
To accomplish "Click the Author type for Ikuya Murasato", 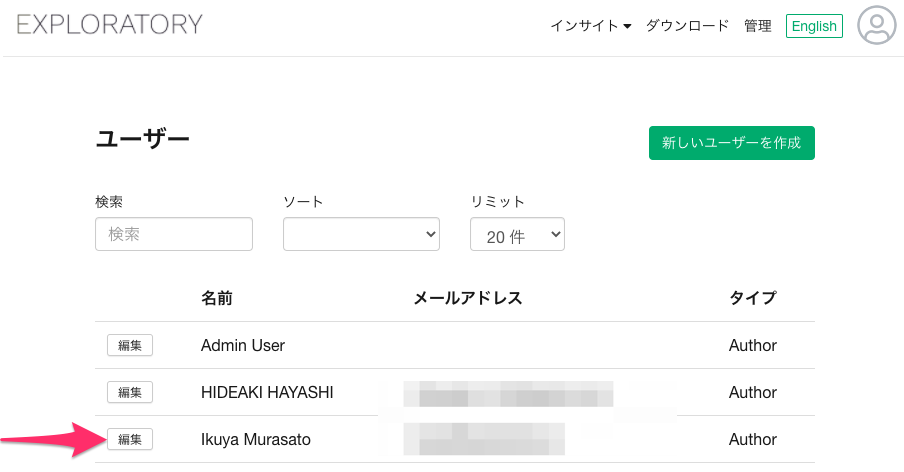I will 752,440.
